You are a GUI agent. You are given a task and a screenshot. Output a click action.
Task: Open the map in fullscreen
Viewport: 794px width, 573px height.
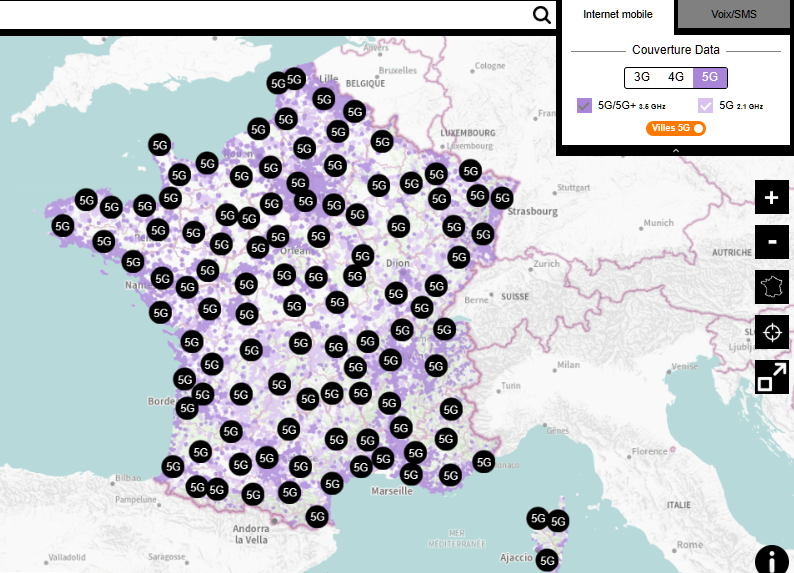(x=771, y=377)
